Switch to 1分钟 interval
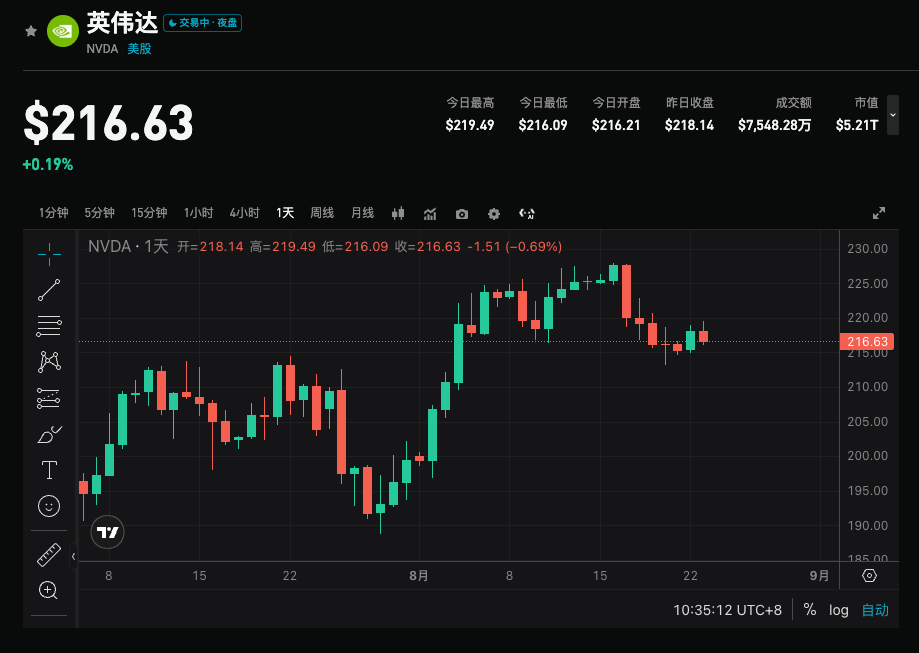Viewport: 919px width, 653px height. [53, 213]
